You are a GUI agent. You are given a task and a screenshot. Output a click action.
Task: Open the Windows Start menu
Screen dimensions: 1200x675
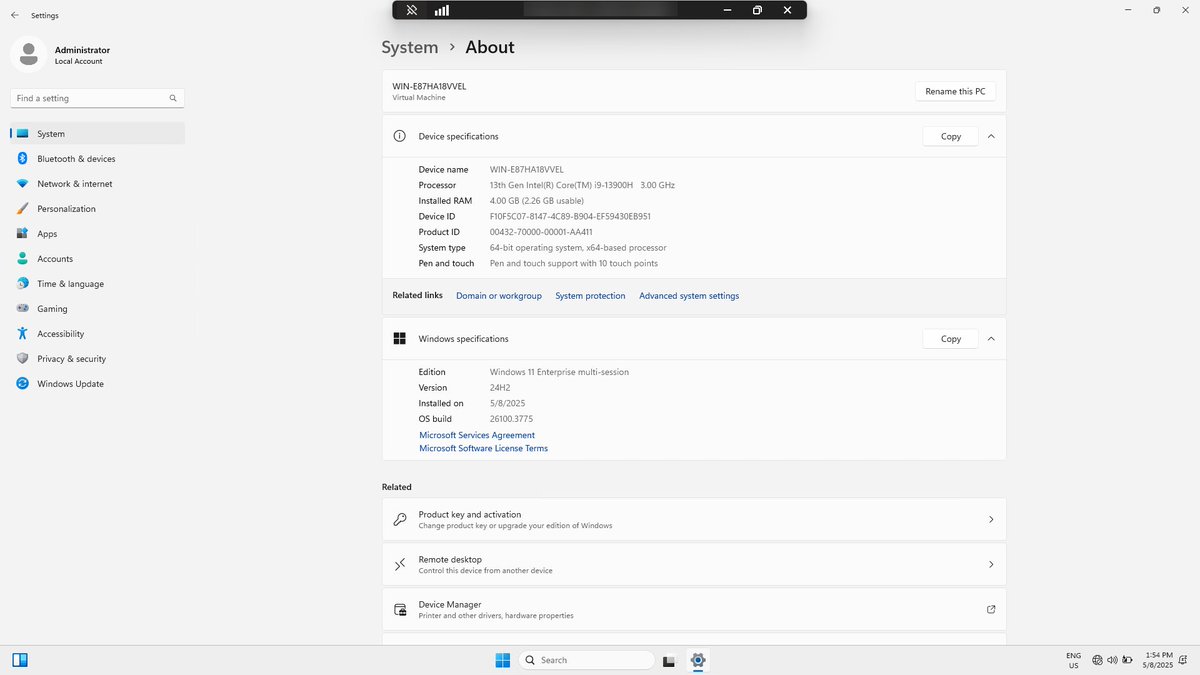tap(502, 660)
